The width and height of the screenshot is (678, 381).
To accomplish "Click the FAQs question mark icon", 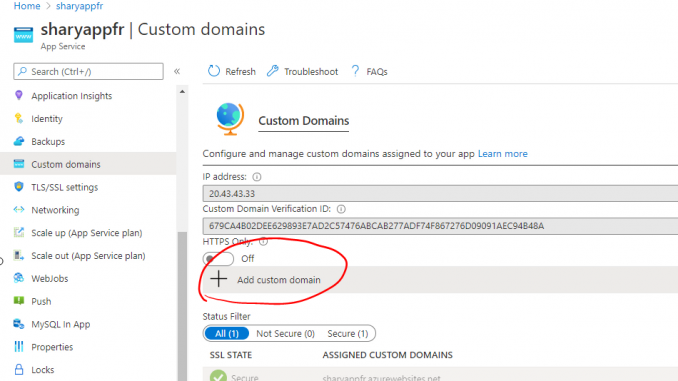I will (355, 71).
